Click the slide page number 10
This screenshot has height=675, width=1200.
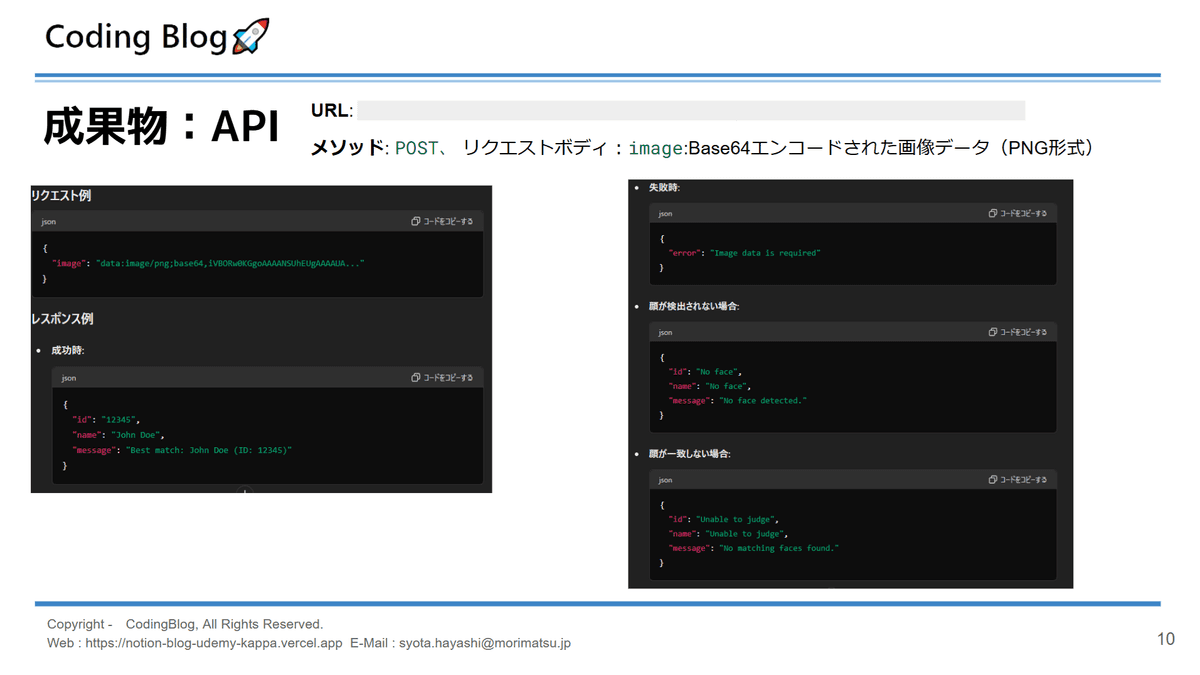point(1165,639)
